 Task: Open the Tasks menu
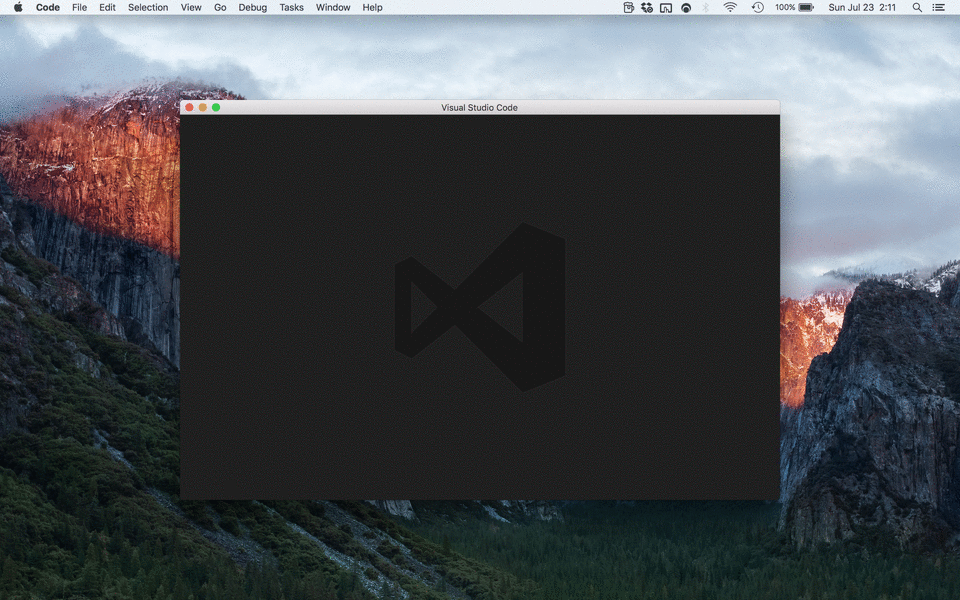click(x=291, y=7)
